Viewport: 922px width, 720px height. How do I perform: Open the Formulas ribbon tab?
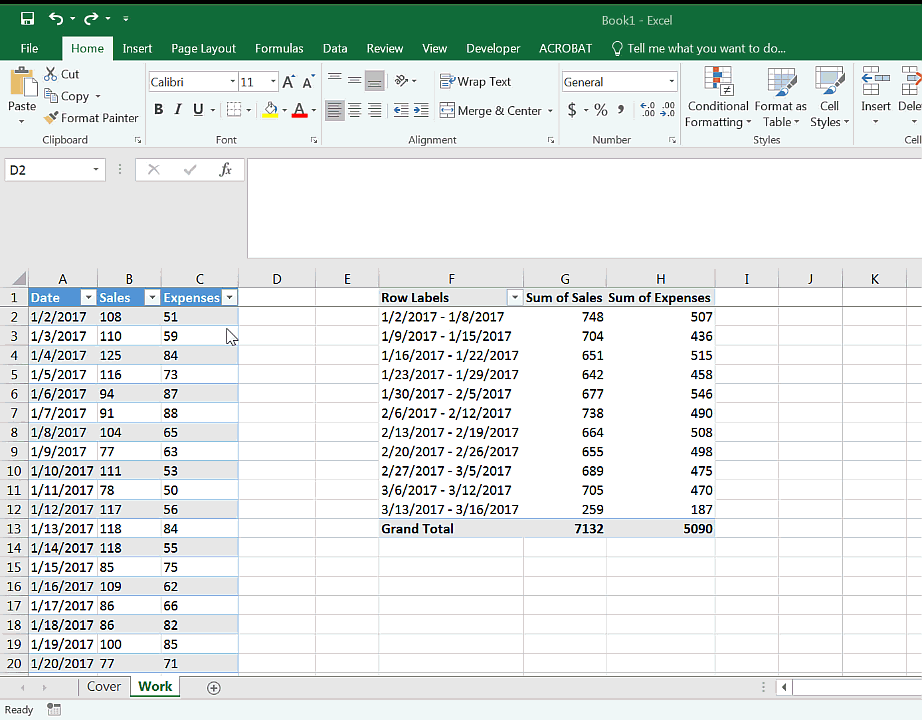279,48
